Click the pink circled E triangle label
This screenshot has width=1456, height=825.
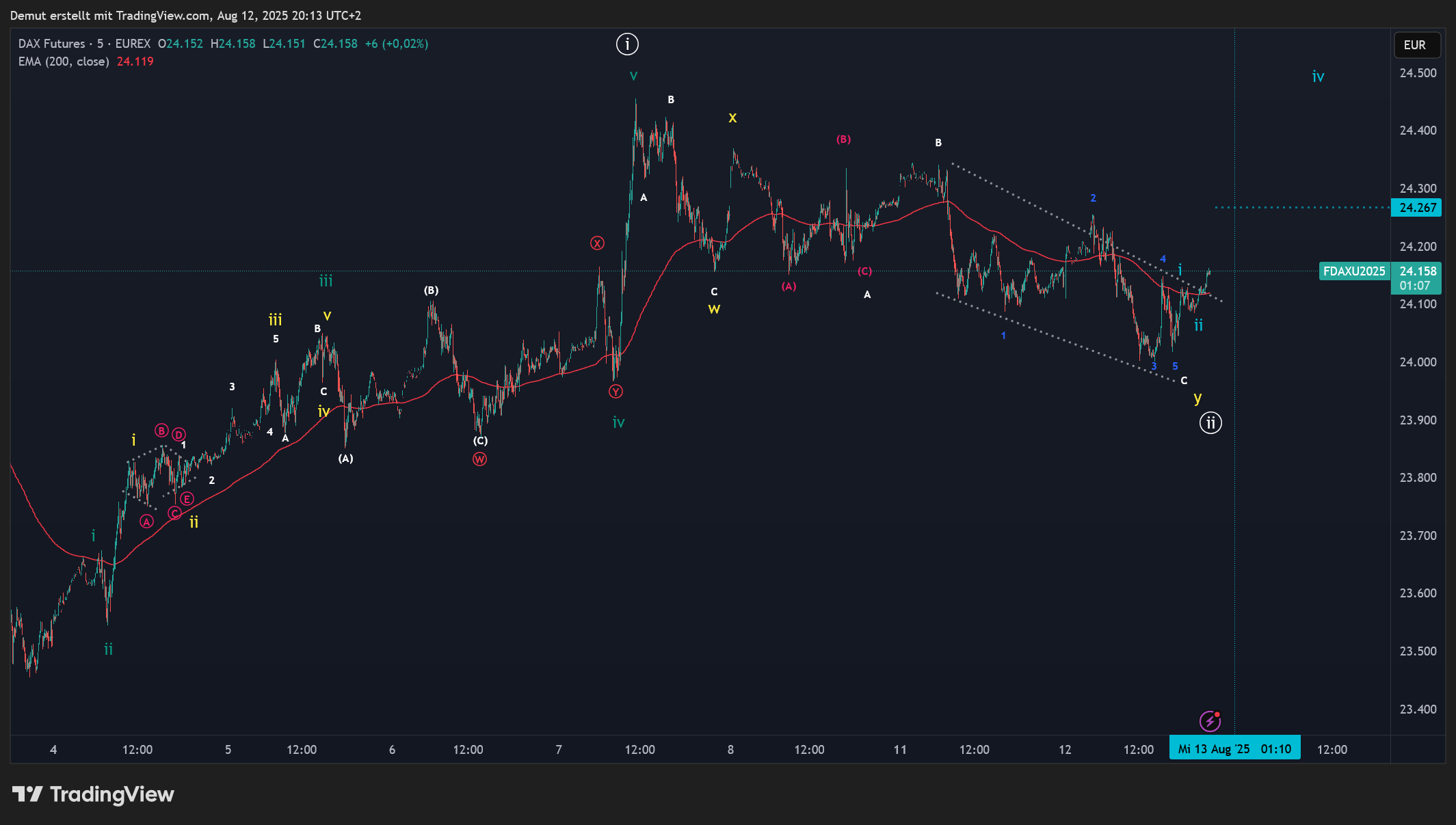[x=187, y=499]
